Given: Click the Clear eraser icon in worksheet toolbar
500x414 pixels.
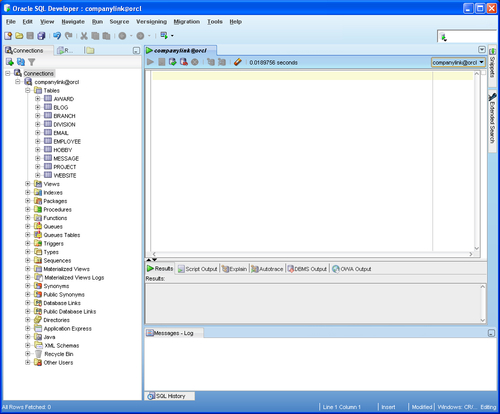Looking at the screenshot, I should (x=238, y=62).
